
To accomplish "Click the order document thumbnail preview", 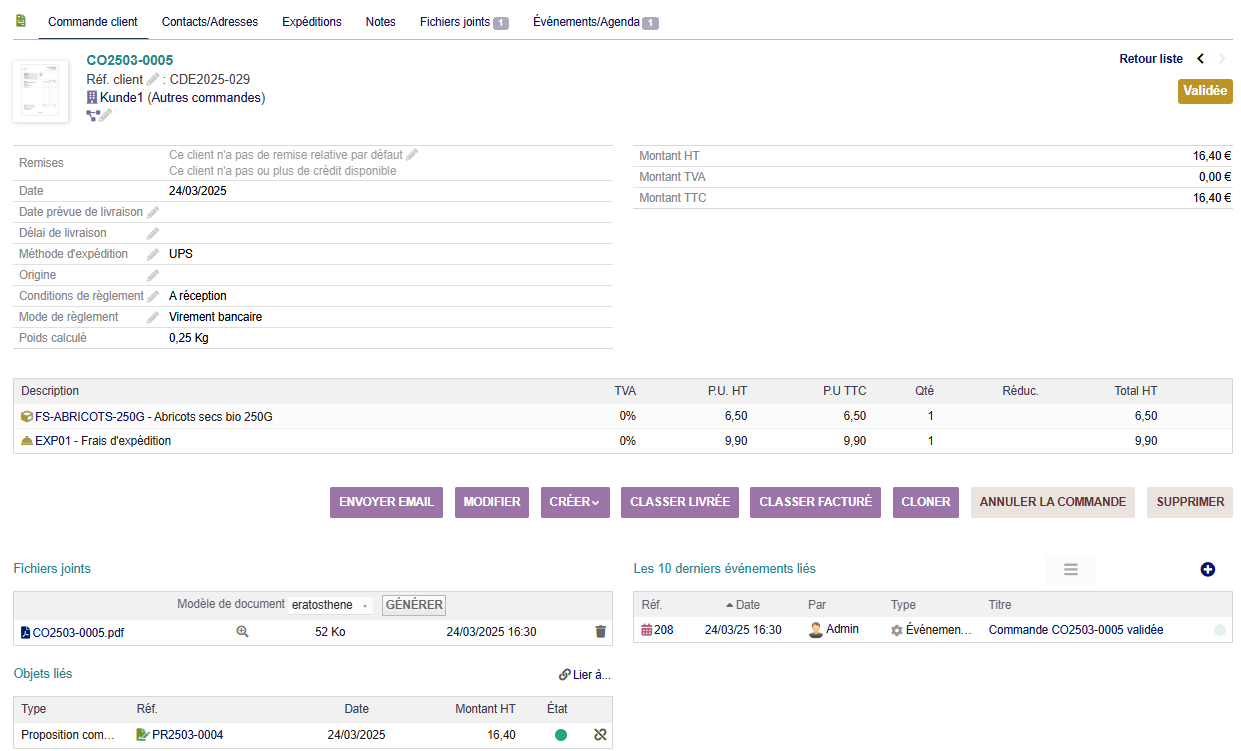I will [41, 92].
